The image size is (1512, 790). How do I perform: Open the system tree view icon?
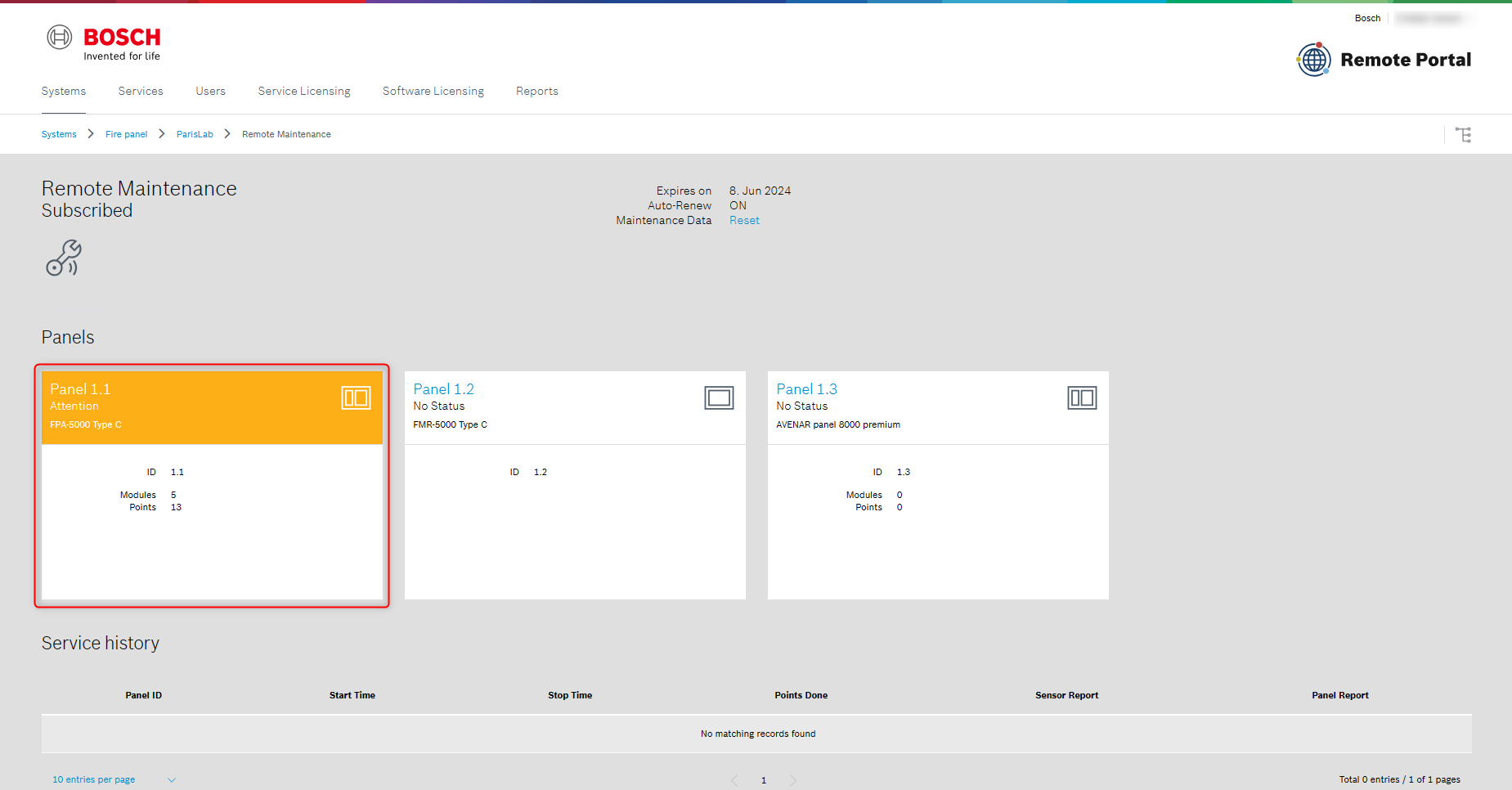click(x=1463, y=135)
